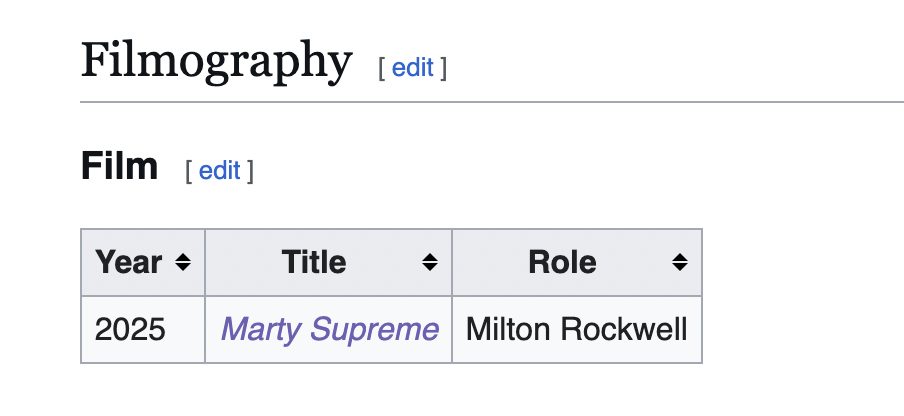Select the Milton Rockwell role cell

pyautogui.click(x=577, y=329)
